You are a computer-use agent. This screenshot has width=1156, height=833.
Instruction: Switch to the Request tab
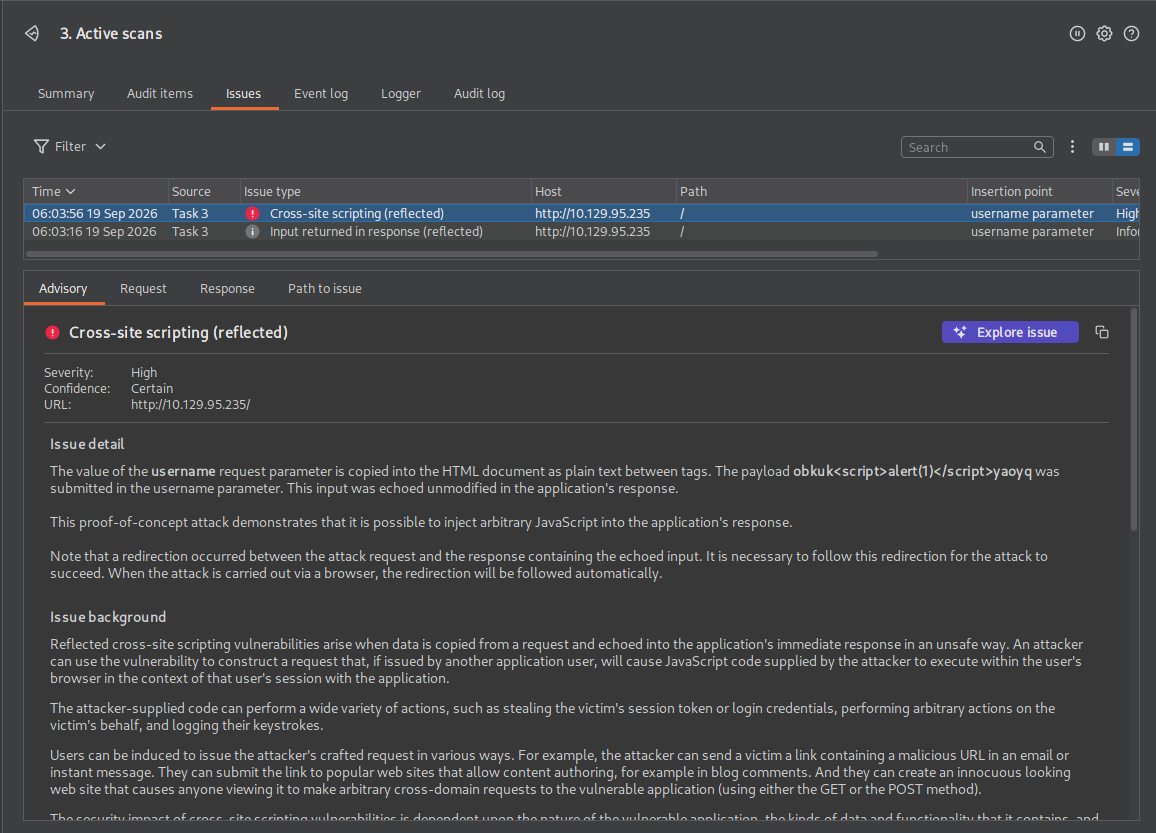[143, 288]
